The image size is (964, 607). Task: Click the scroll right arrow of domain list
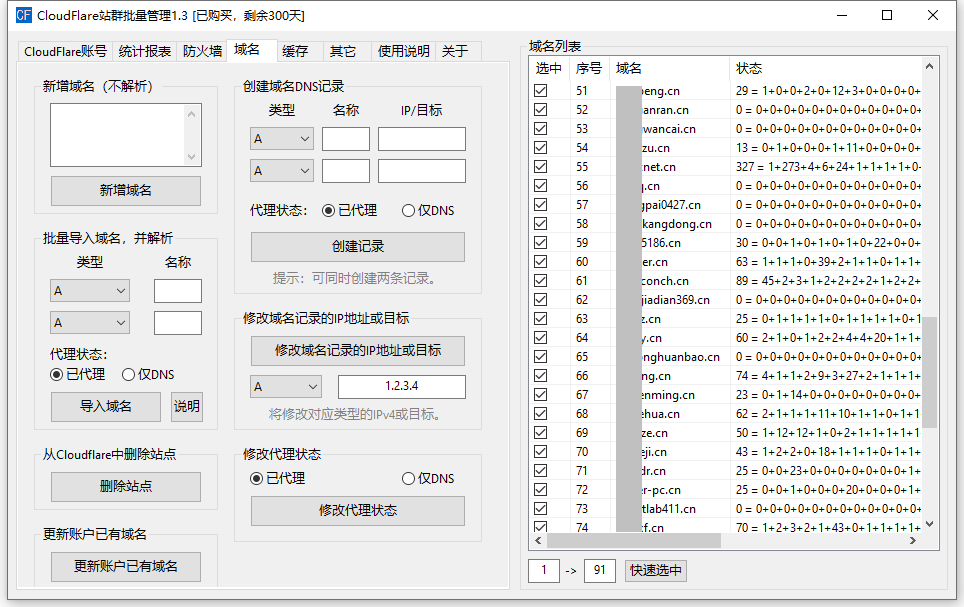[913, 541]
